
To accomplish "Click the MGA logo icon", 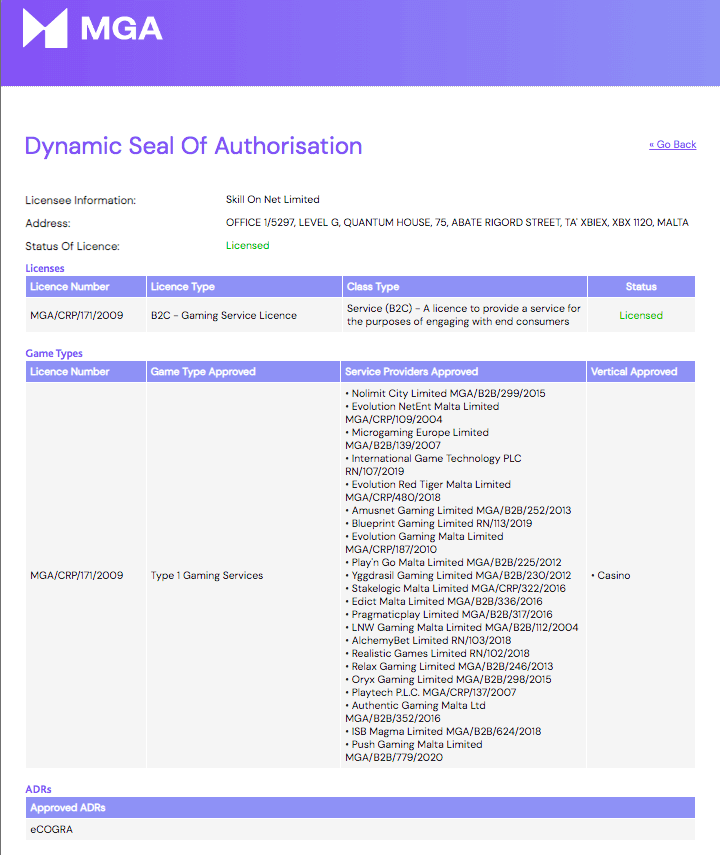I will 45,28.
